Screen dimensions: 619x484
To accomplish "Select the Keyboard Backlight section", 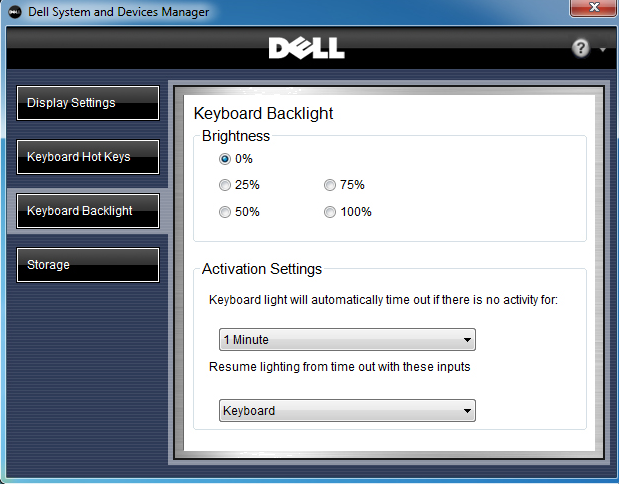I will point(88,211).
